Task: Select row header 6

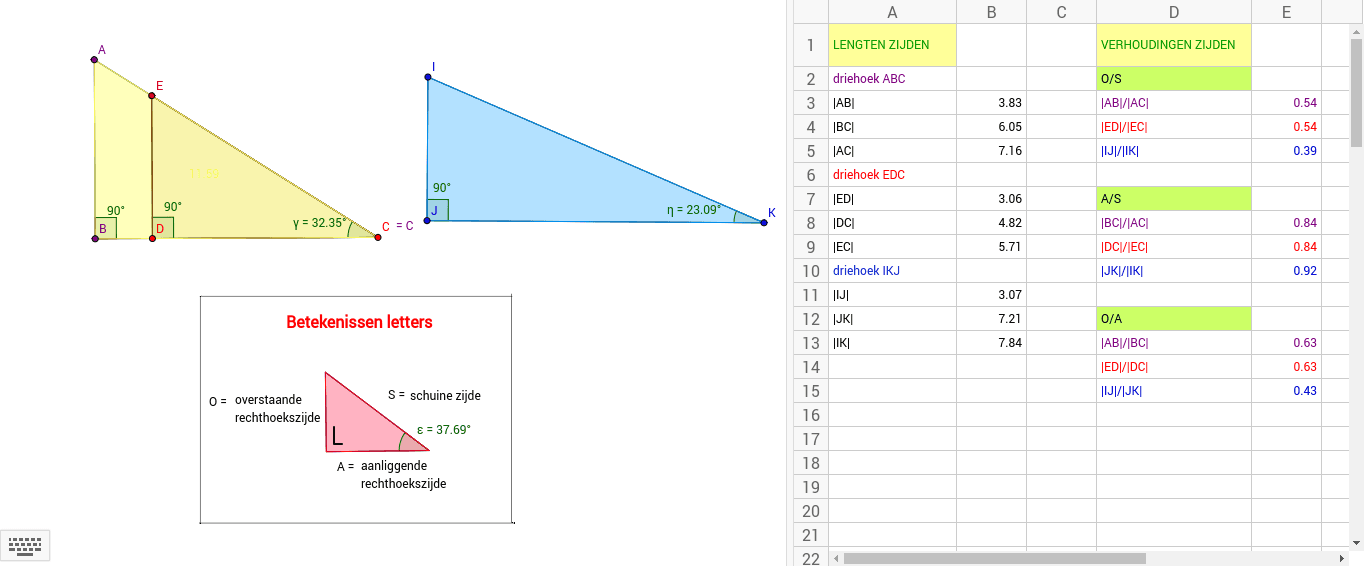Action: (811, 175)
